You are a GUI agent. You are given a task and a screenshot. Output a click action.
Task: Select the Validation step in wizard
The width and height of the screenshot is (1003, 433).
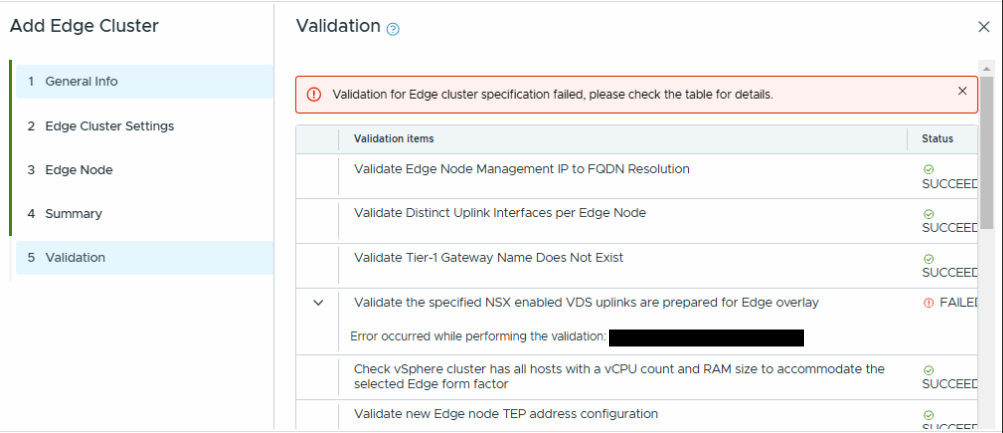pos(75,258)
